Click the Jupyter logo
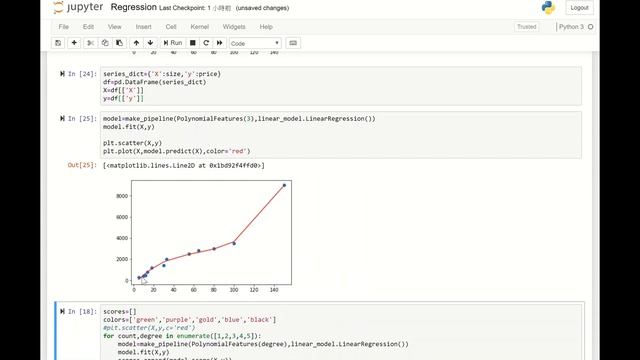 click(78, 7)
